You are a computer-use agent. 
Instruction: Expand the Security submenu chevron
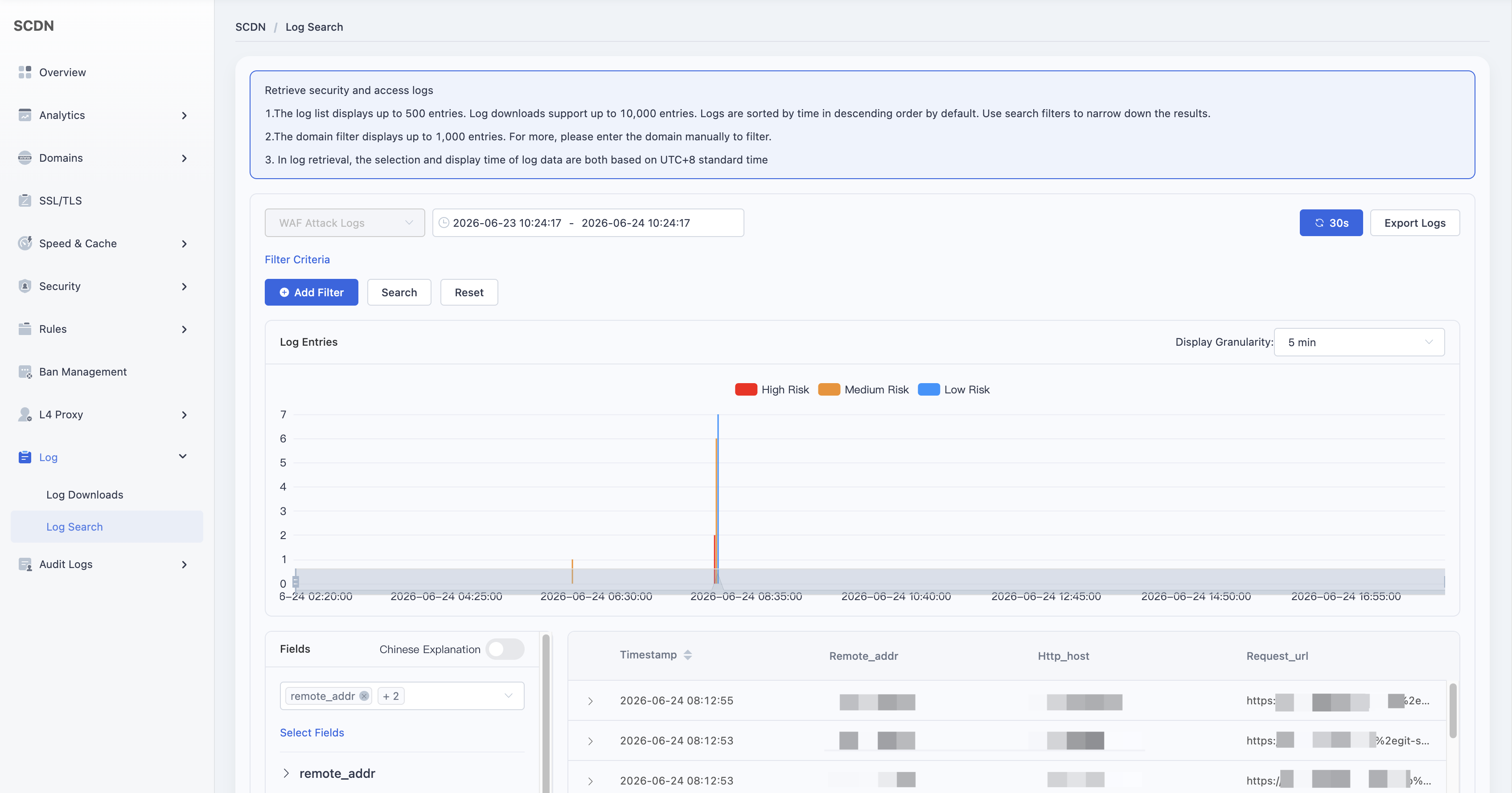click(x=184, y=287)
